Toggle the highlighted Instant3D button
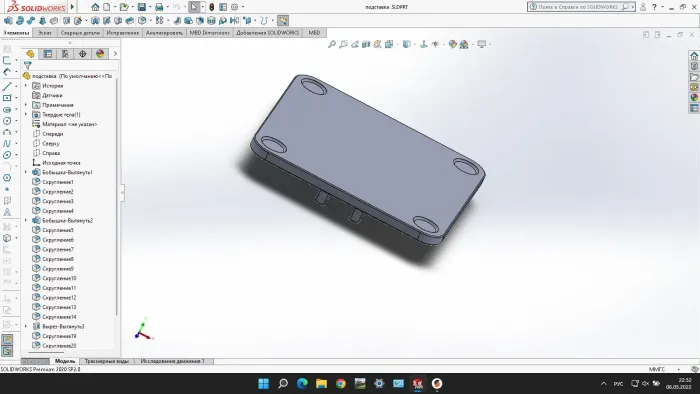This screenshot has height=394, width=700. pyautogui.click(x=283, y=21)
